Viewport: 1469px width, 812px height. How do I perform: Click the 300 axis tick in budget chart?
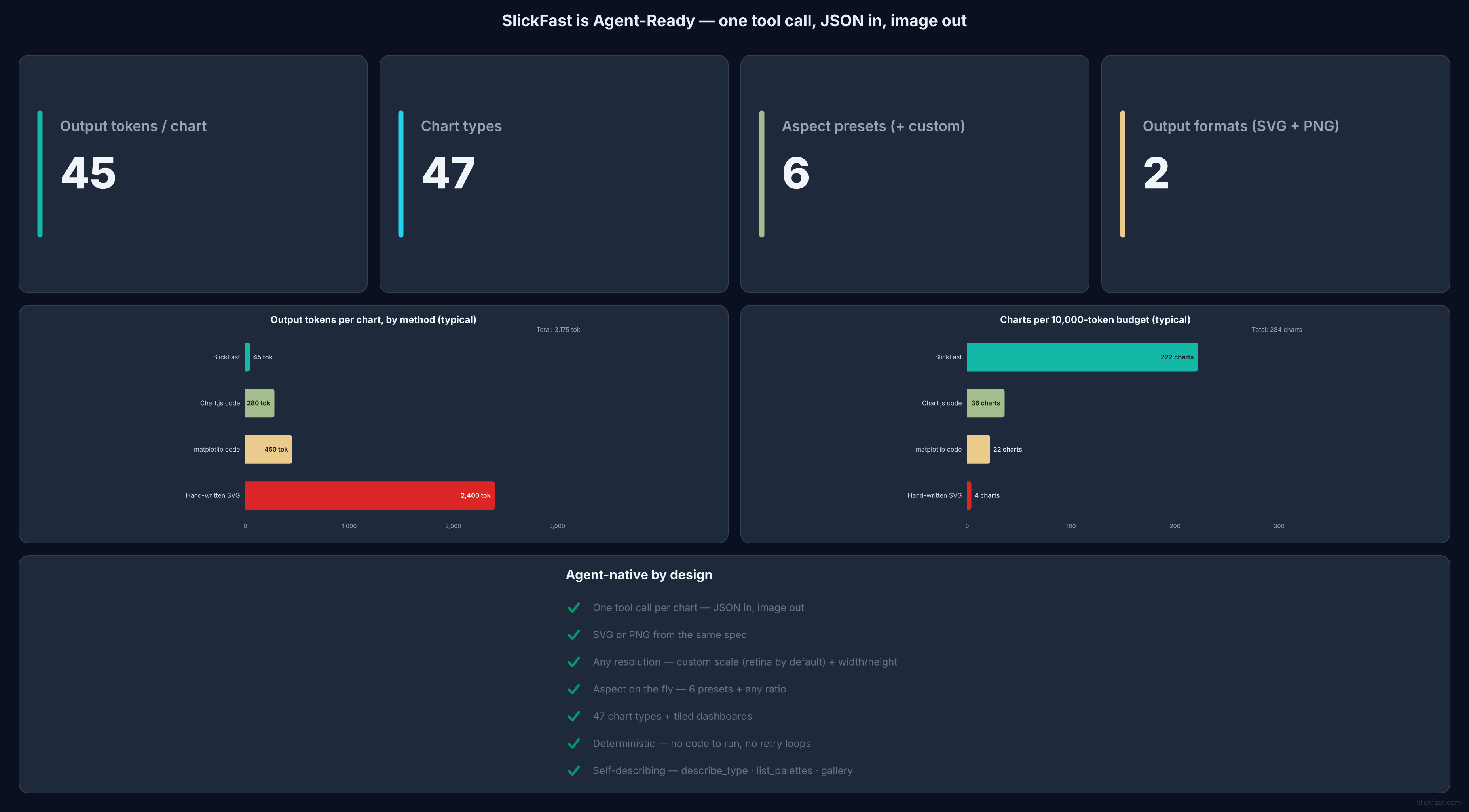(1279, 526)
